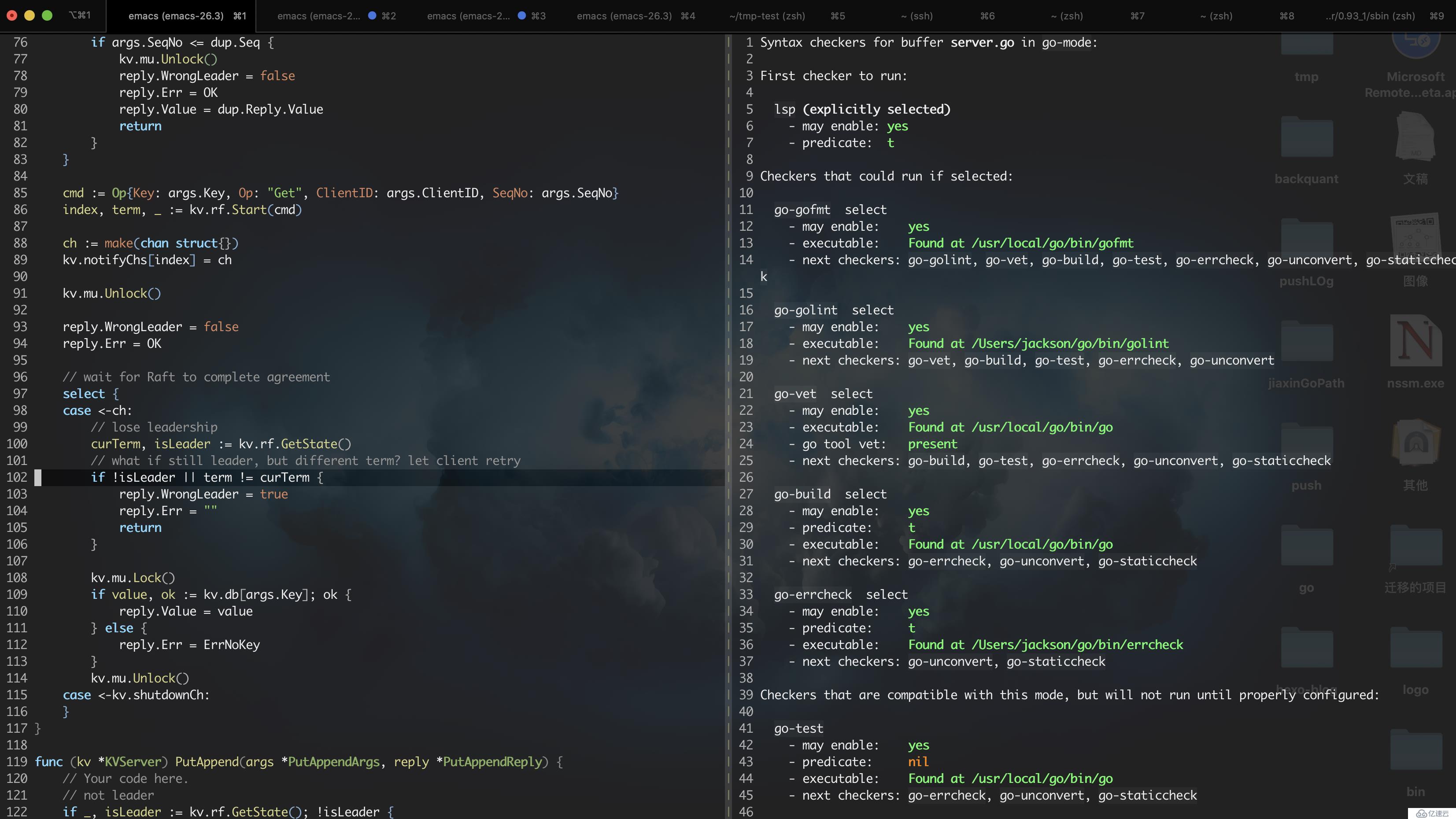The image size is (1456, 819).
Task: Click the 'kv.notifyChs[index] = ch' line
Action: [x=147, y=260]
